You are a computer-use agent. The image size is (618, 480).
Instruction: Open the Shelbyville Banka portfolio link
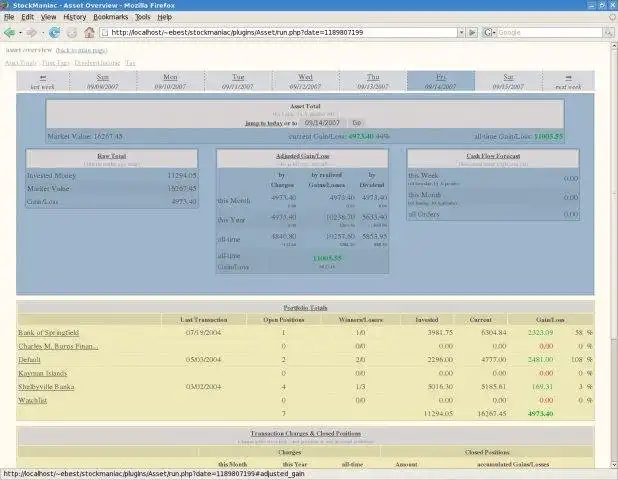(46, 387)
